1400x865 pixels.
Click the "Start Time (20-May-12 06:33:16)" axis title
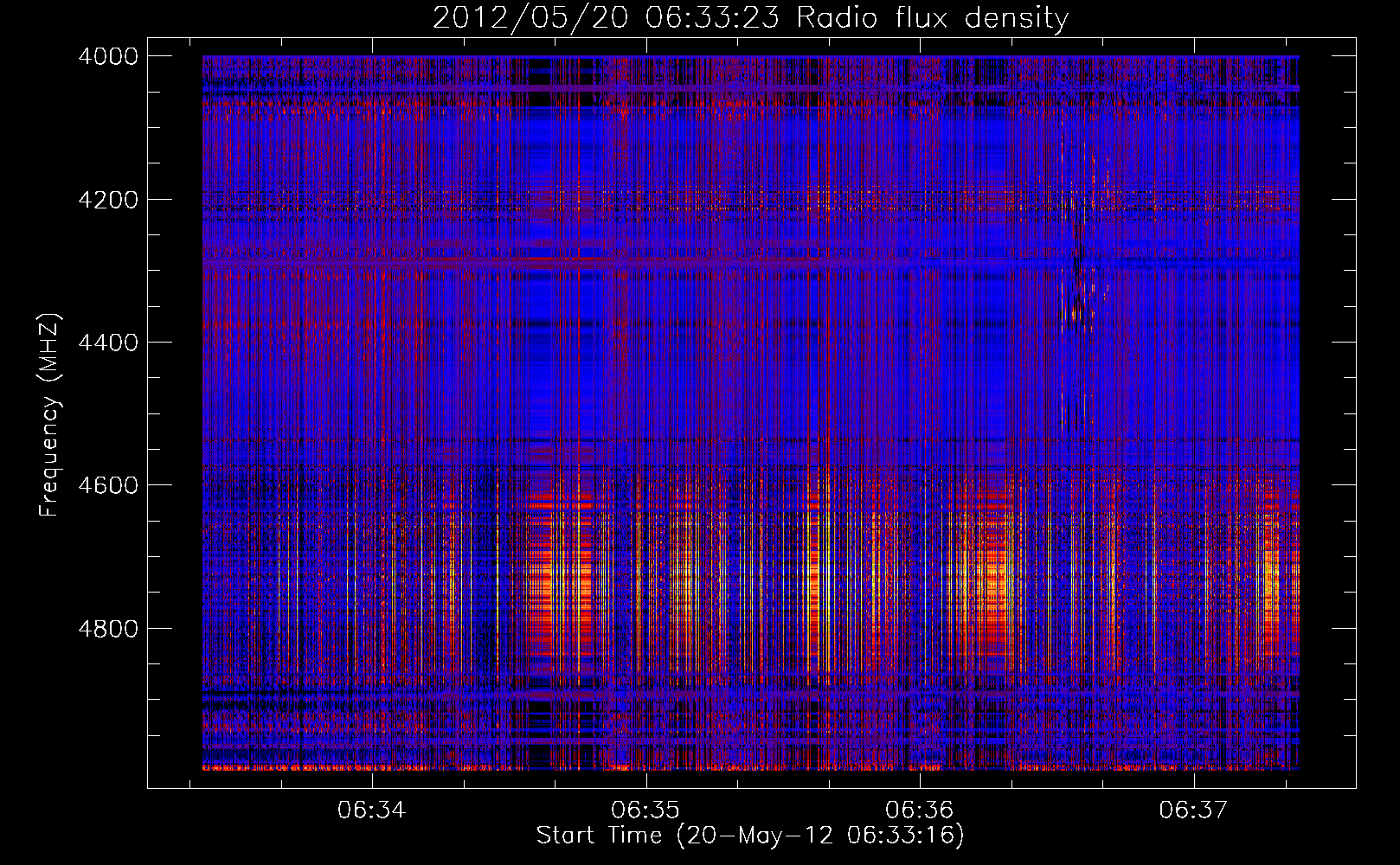coord(750,836)
